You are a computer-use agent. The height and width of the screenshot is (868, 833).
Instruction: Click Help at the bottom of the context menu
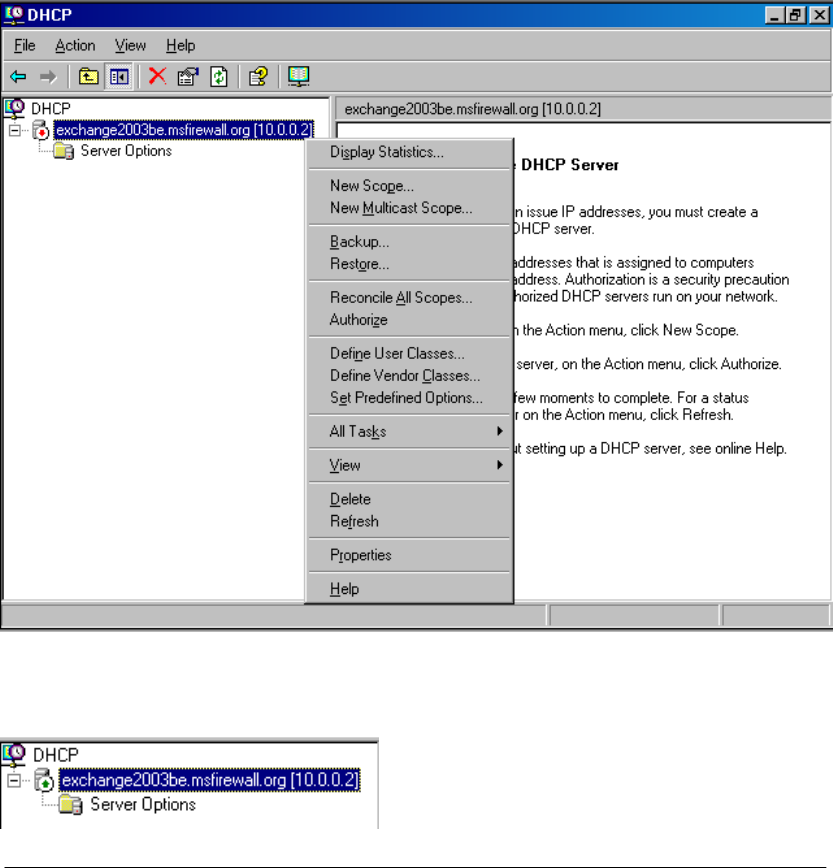coord(409,588)
